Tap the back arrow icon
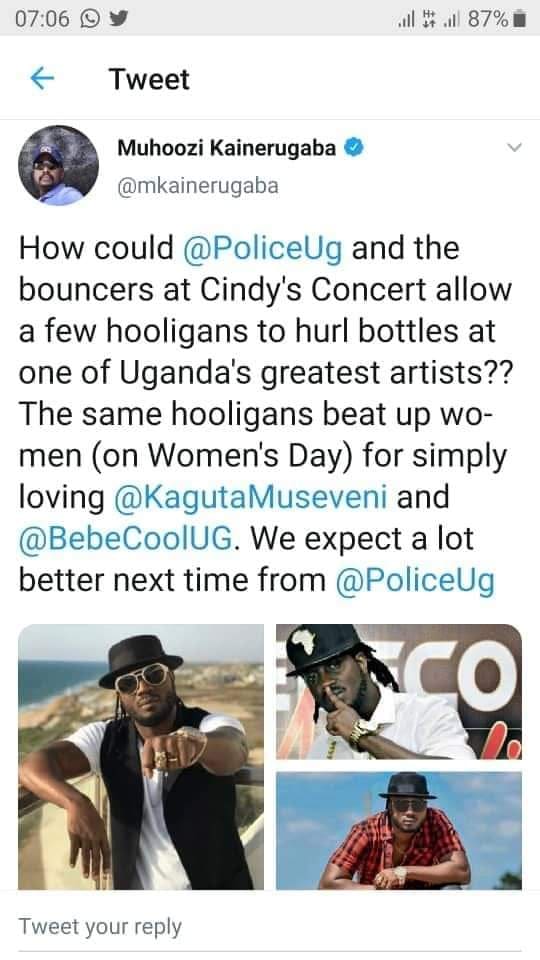This screenshot has height=960, width=540. coord(42,78)
